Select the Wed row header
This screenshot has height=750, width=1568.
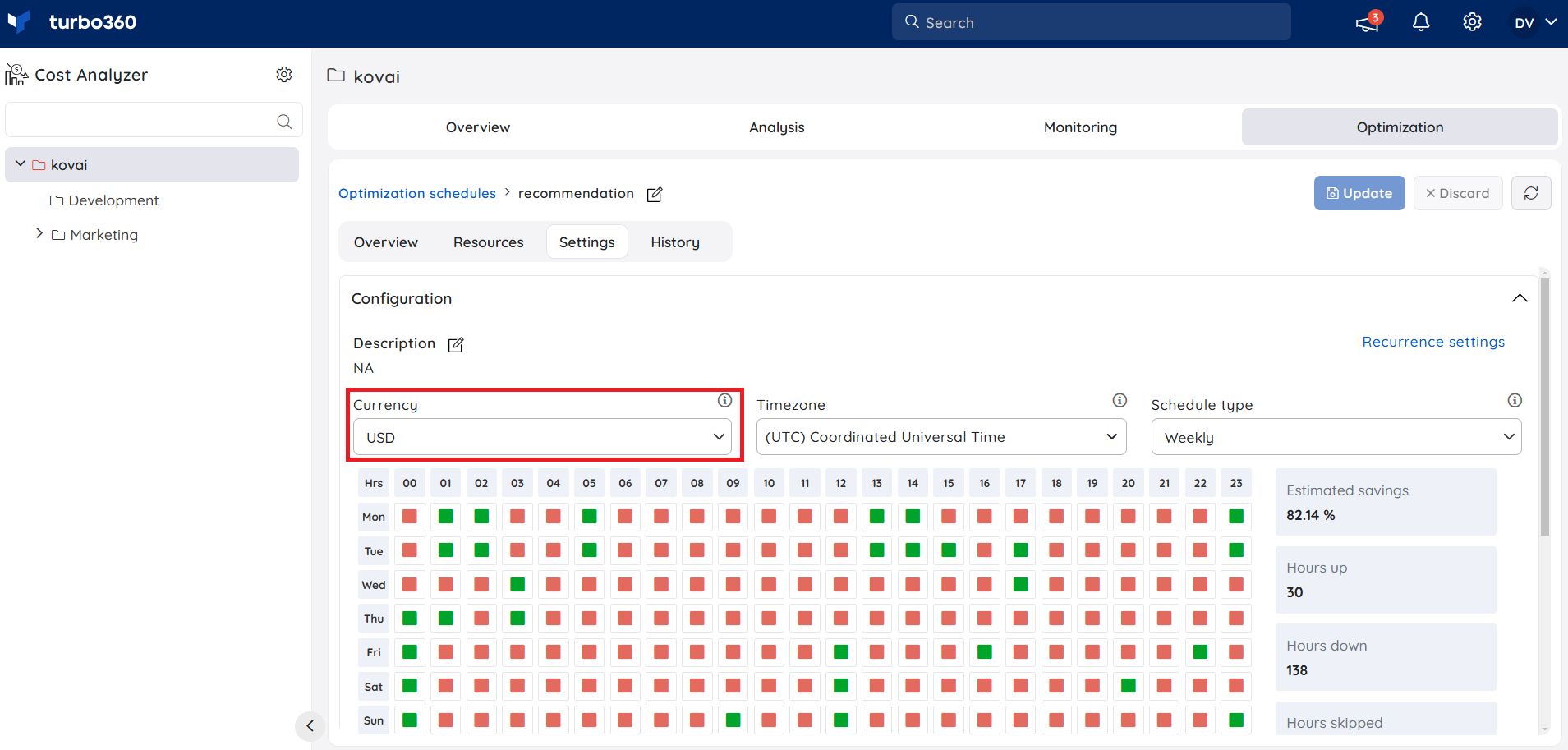(374, 585)
